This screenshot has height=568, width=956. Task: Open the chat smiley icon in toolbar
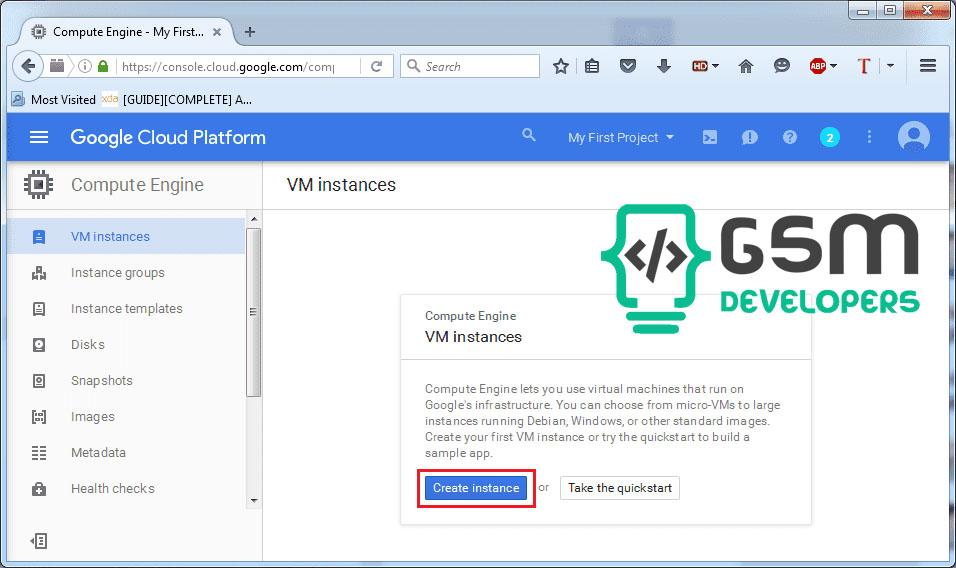click(x=782, y=65)
